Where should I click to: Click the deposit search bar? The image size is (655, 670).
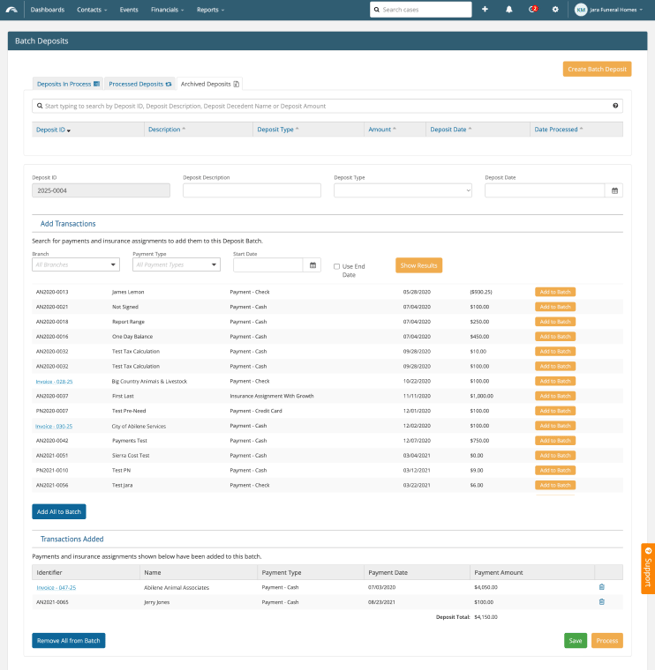[327, 106]
